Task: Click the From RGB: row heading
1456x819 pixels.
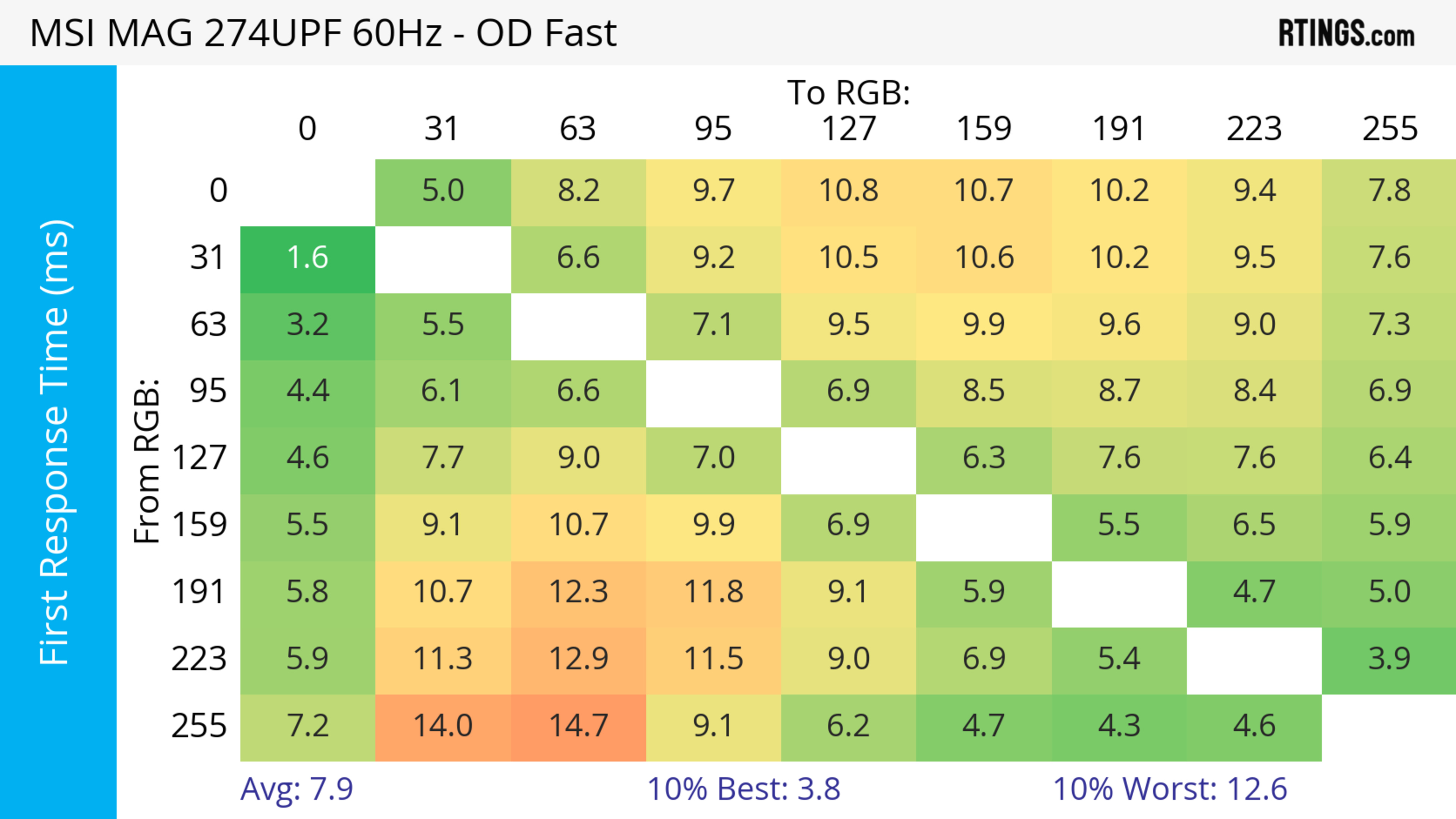Action: tap(147, 461)
